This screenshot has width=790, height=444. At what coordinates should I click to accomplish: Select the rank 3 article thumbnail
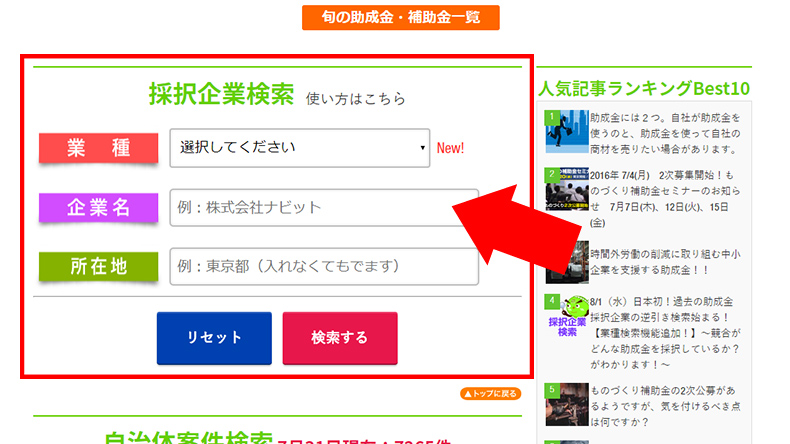coord(566,262)
